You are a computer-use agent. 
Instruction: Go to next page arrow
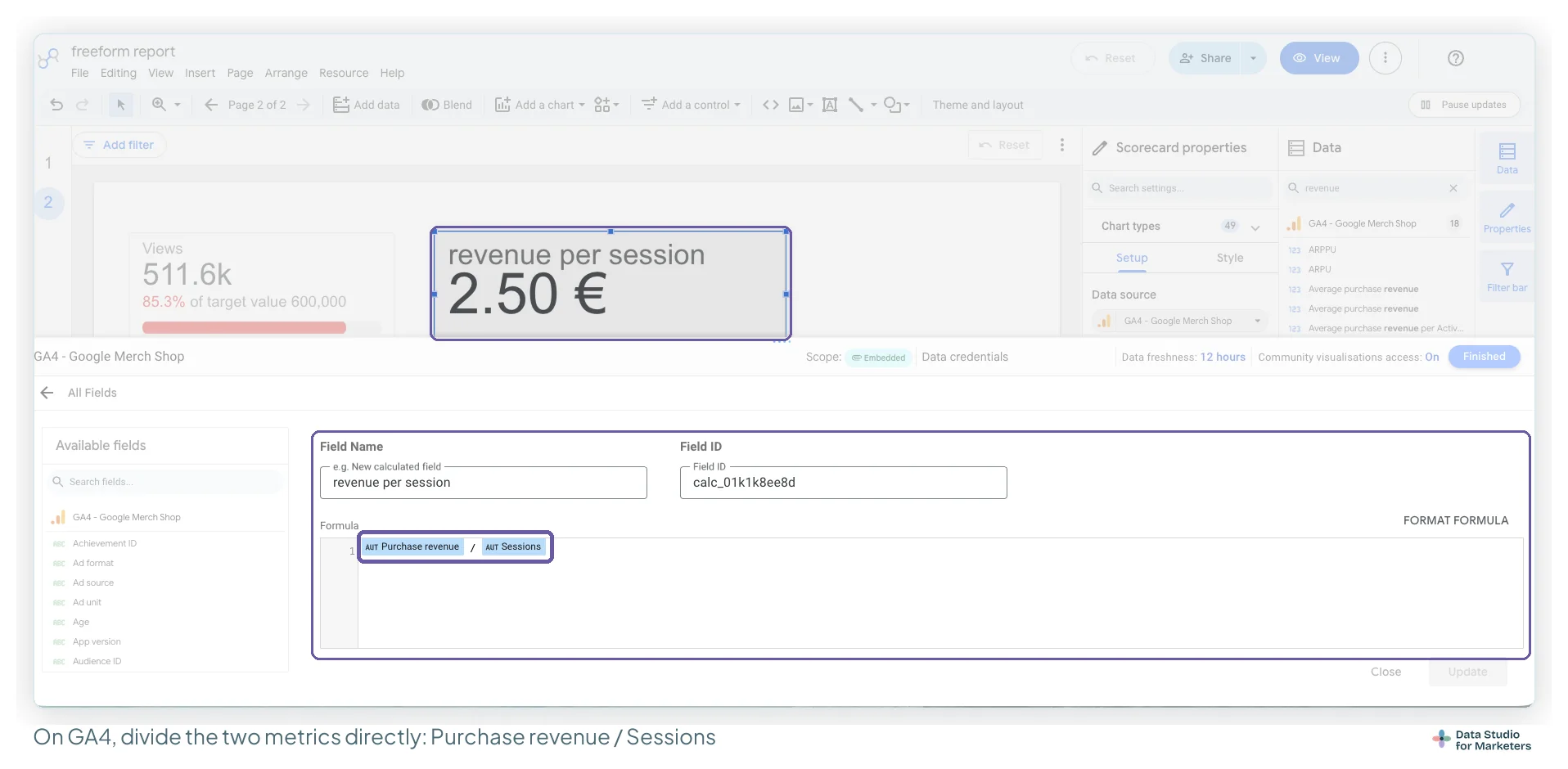click(304, 105)
